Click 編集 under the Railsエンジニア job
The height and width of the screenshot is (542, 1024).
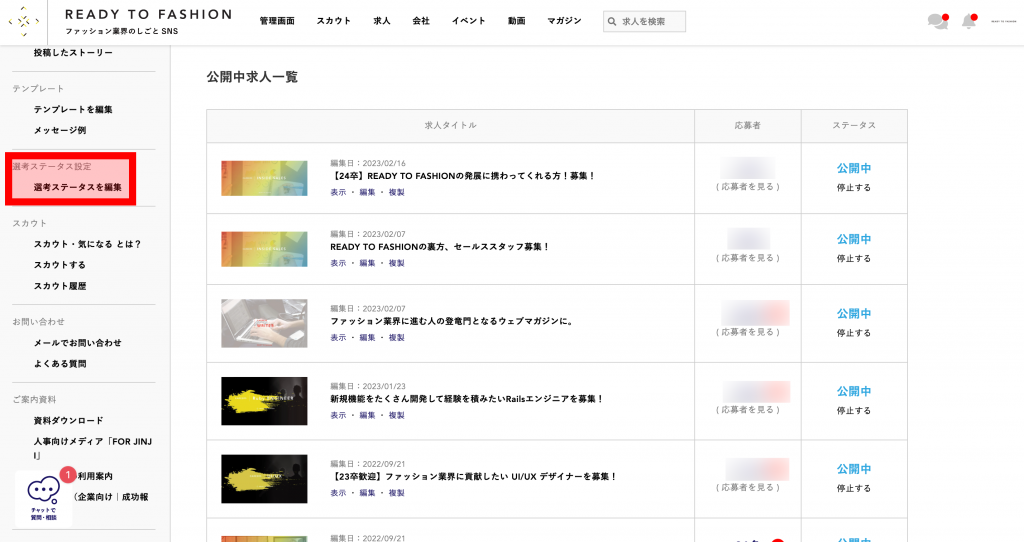(x=367, y=415)
